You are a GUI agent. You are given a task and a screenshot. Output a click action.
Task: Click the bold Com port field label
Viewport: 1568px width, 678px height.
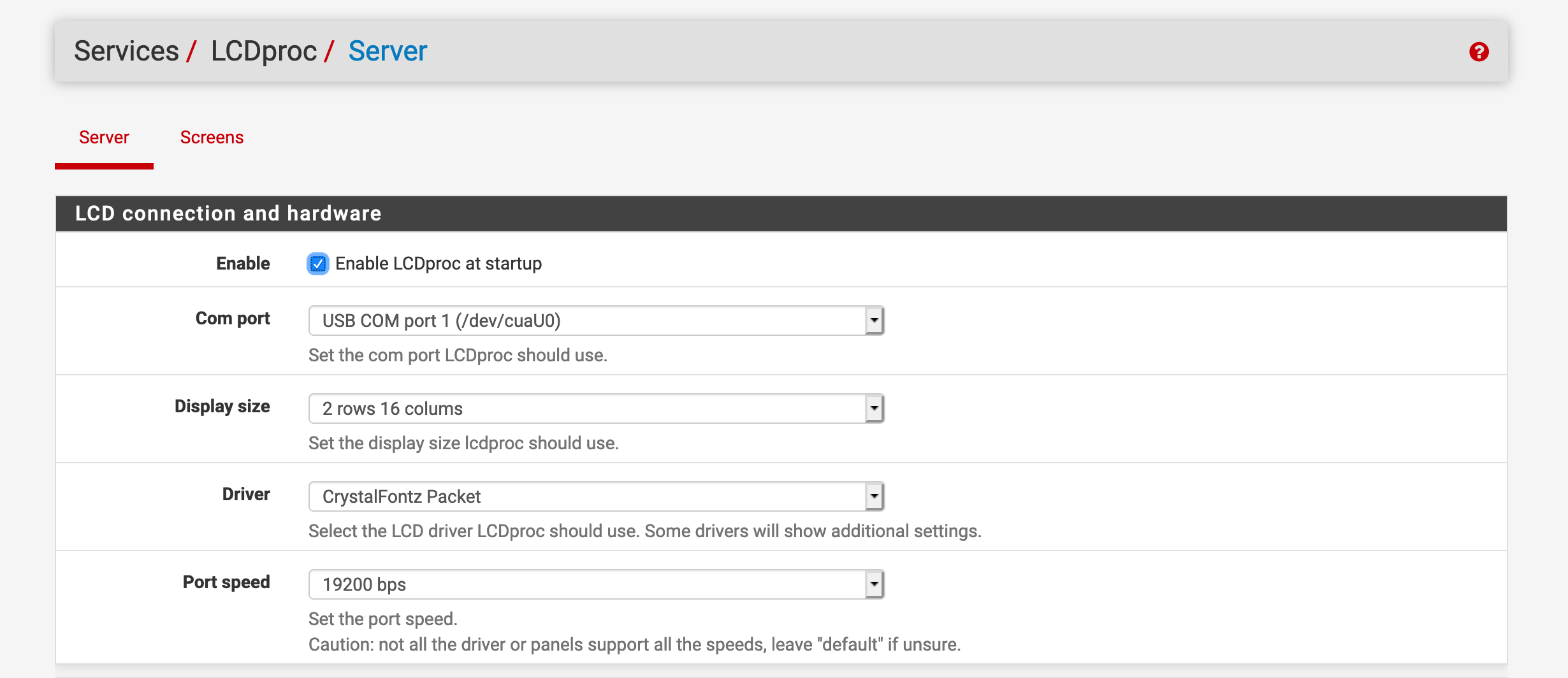pyautogui.click(x=233, y=319)
